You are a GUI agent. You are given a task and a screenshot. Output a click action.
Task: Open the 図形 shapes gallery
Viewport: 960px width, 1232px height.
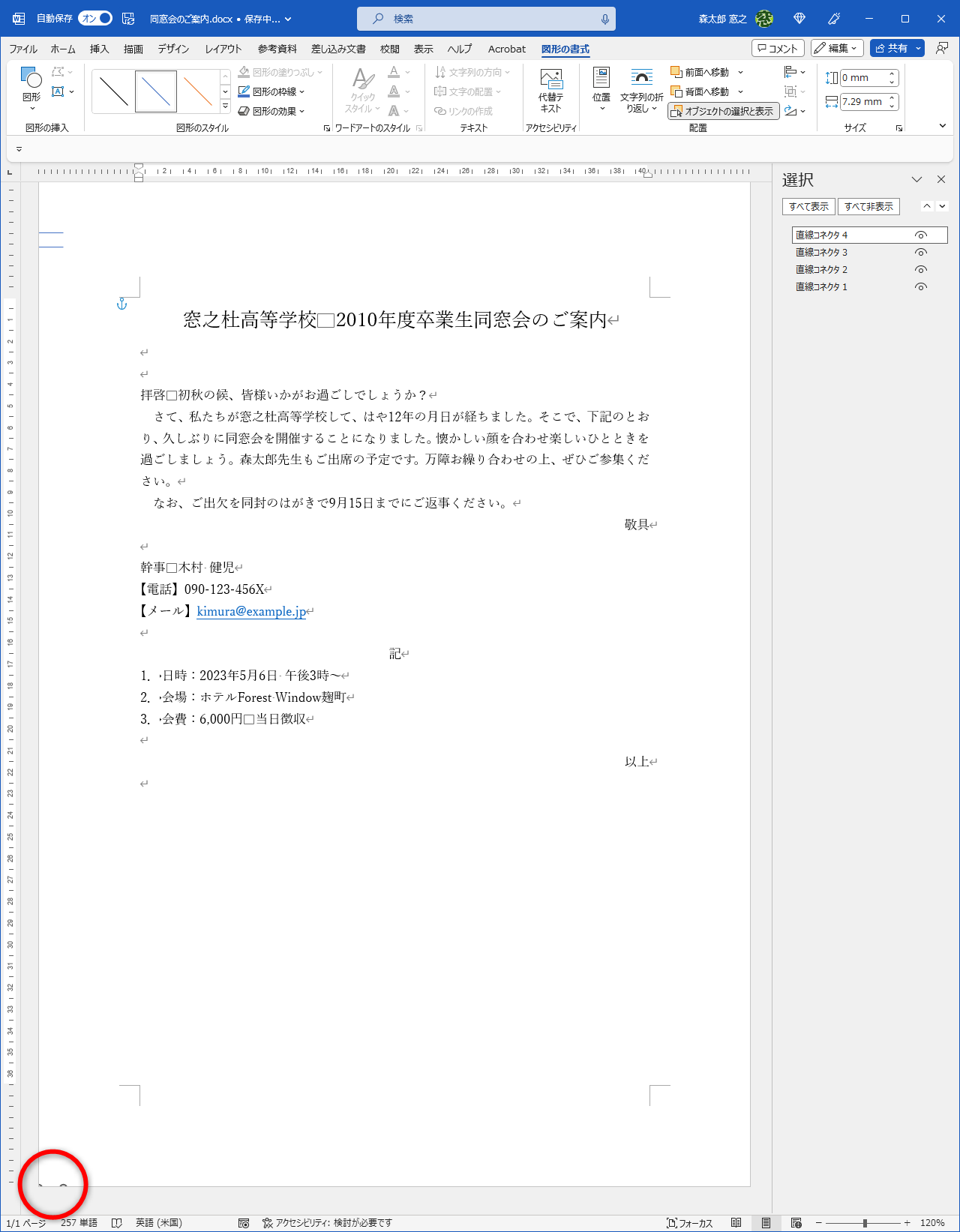pyautogui.click(x=31, y=88)
